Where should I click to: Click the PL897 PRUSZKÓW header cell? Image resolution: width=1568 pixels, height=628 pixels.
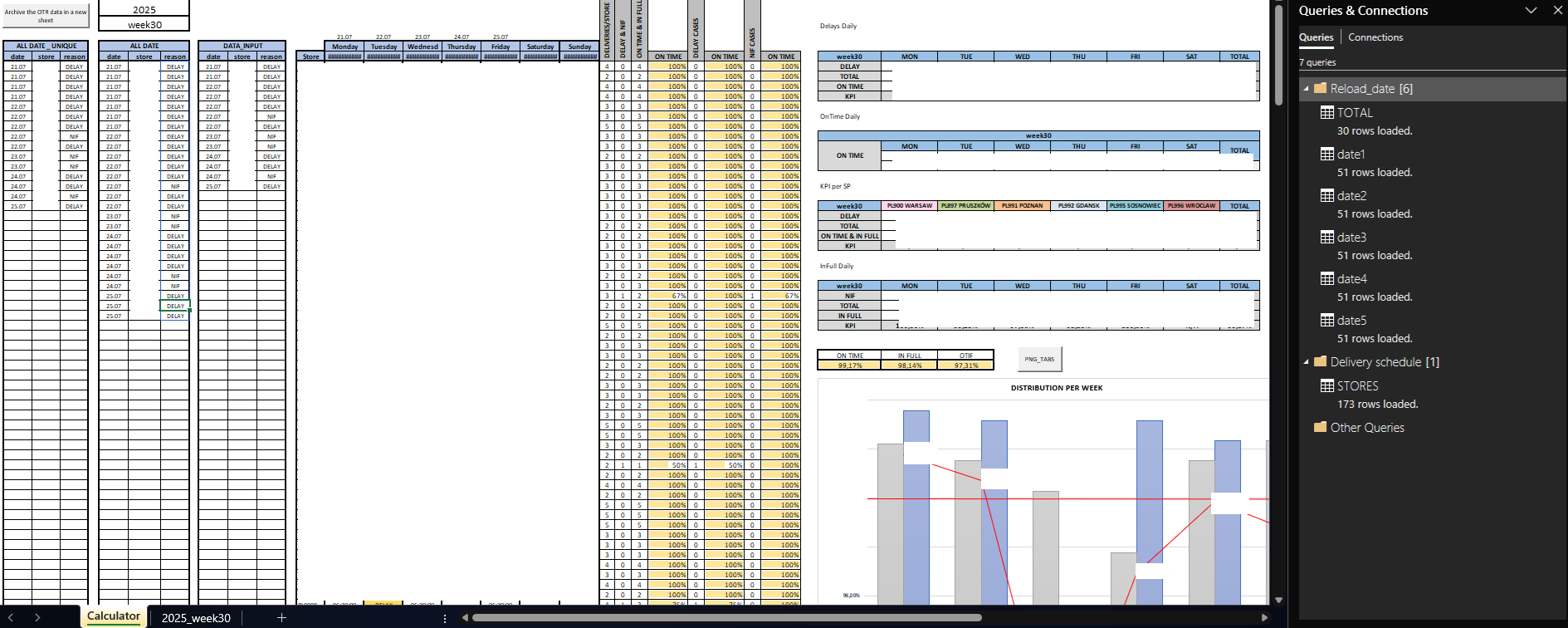[x=965, y=205]
